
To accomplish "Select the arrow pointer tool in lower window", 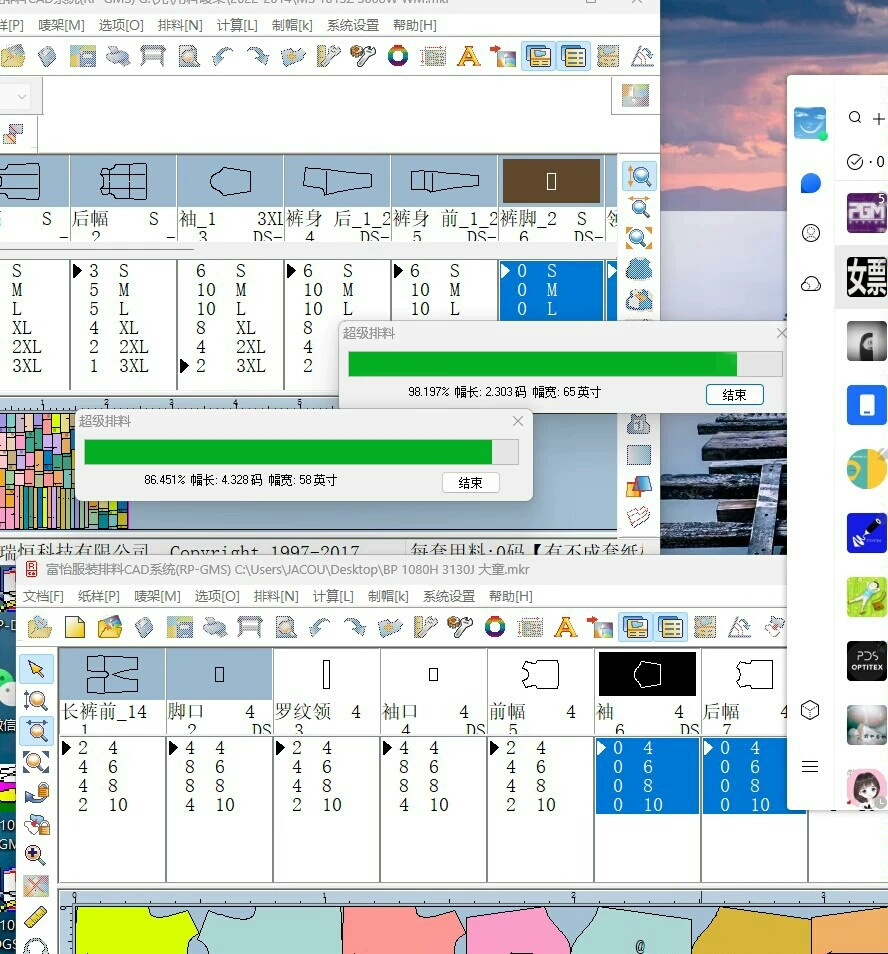I will click(x=36, y=668).
